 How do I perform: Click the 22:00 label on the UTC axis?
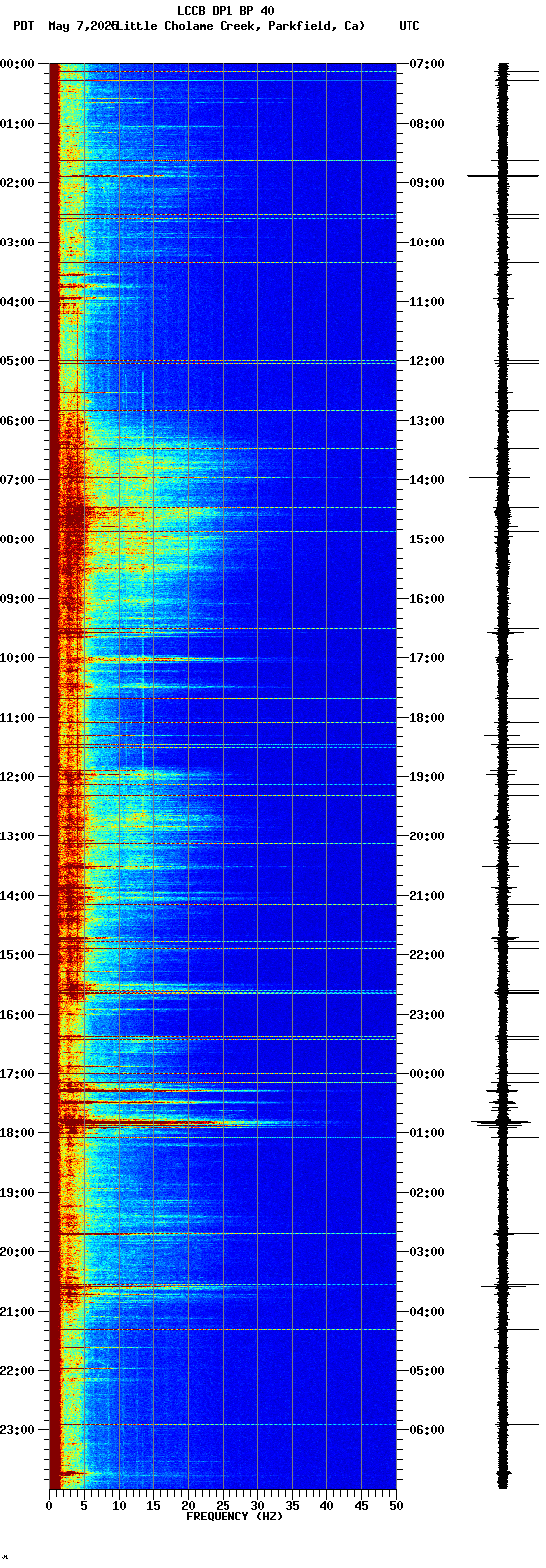point(426,955)
